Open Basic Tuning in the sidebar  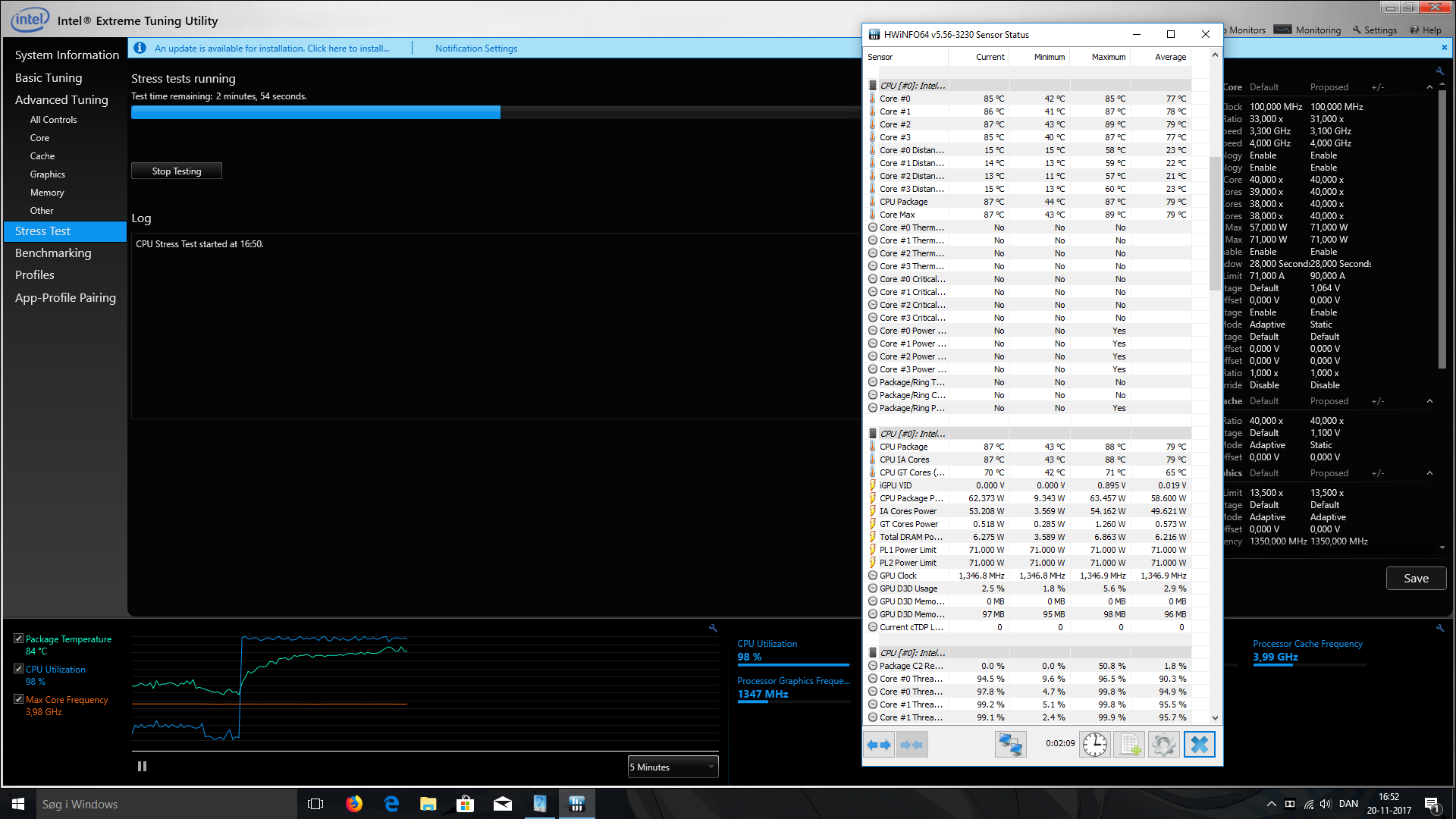[x=49, y=77]
